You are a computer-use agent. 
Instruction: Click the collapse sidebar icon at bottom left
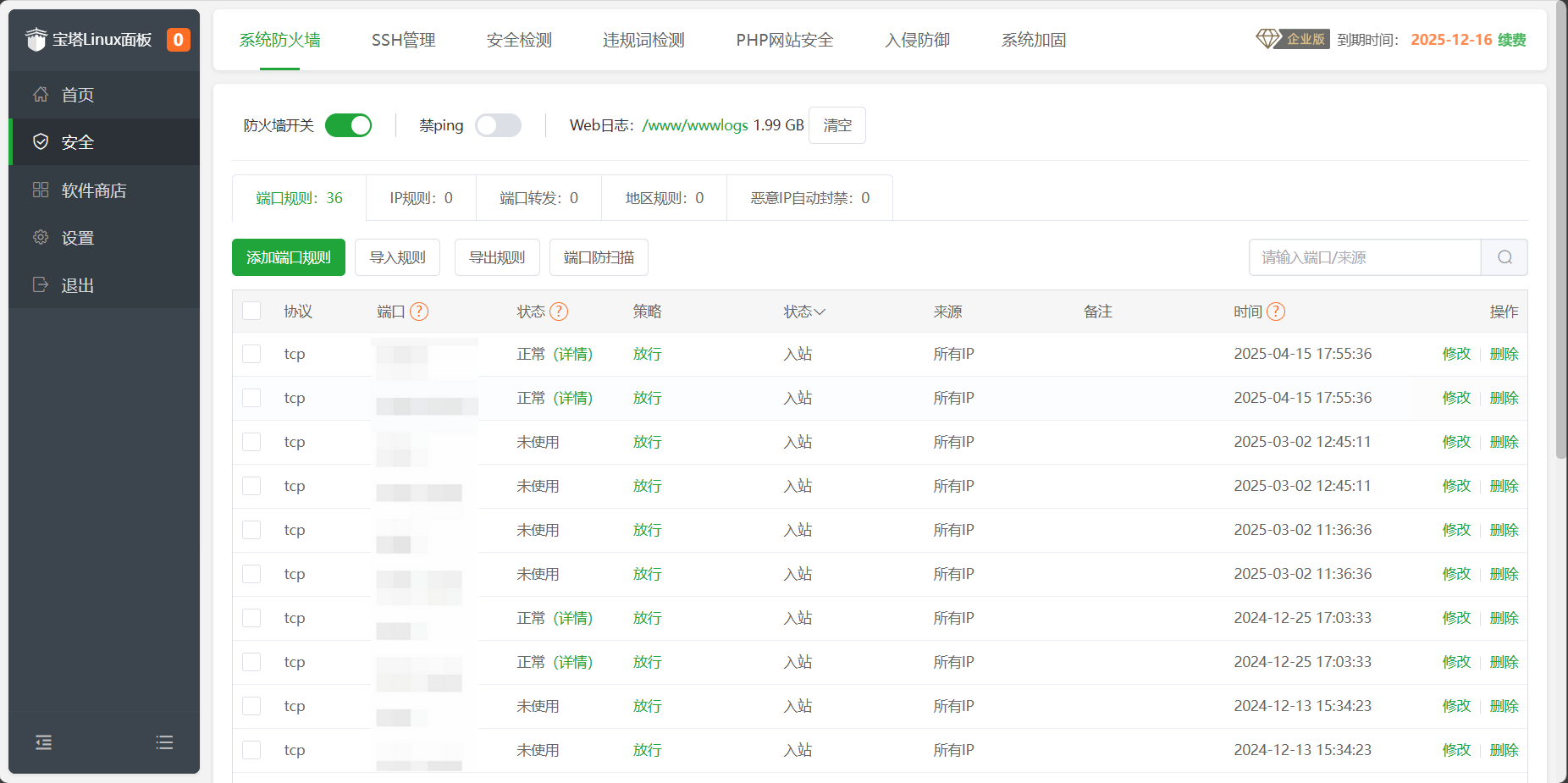pos(43,742)
